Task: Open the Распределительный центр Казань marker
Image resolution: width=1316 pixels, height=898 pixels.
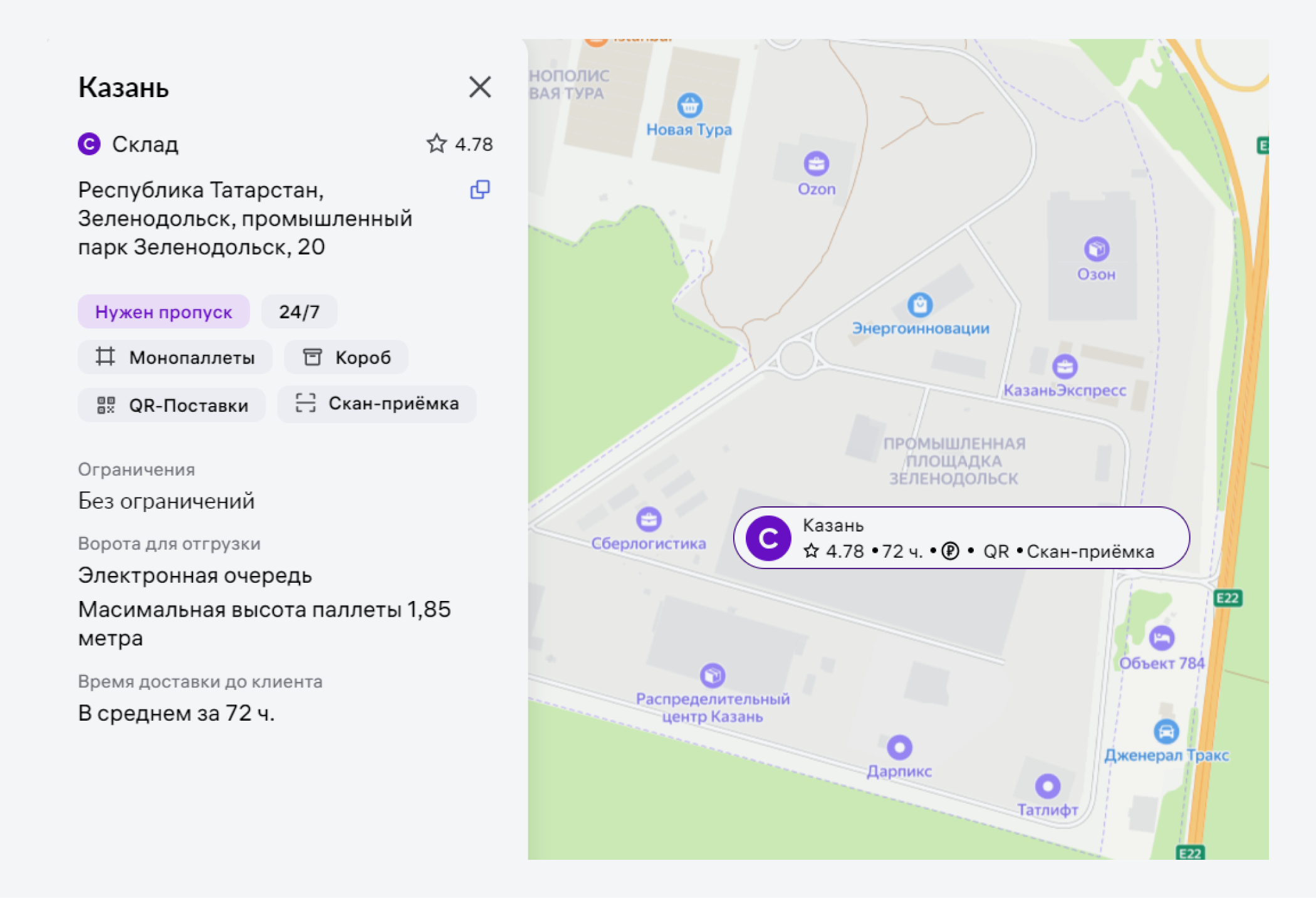Action: (x=713, y=676)
